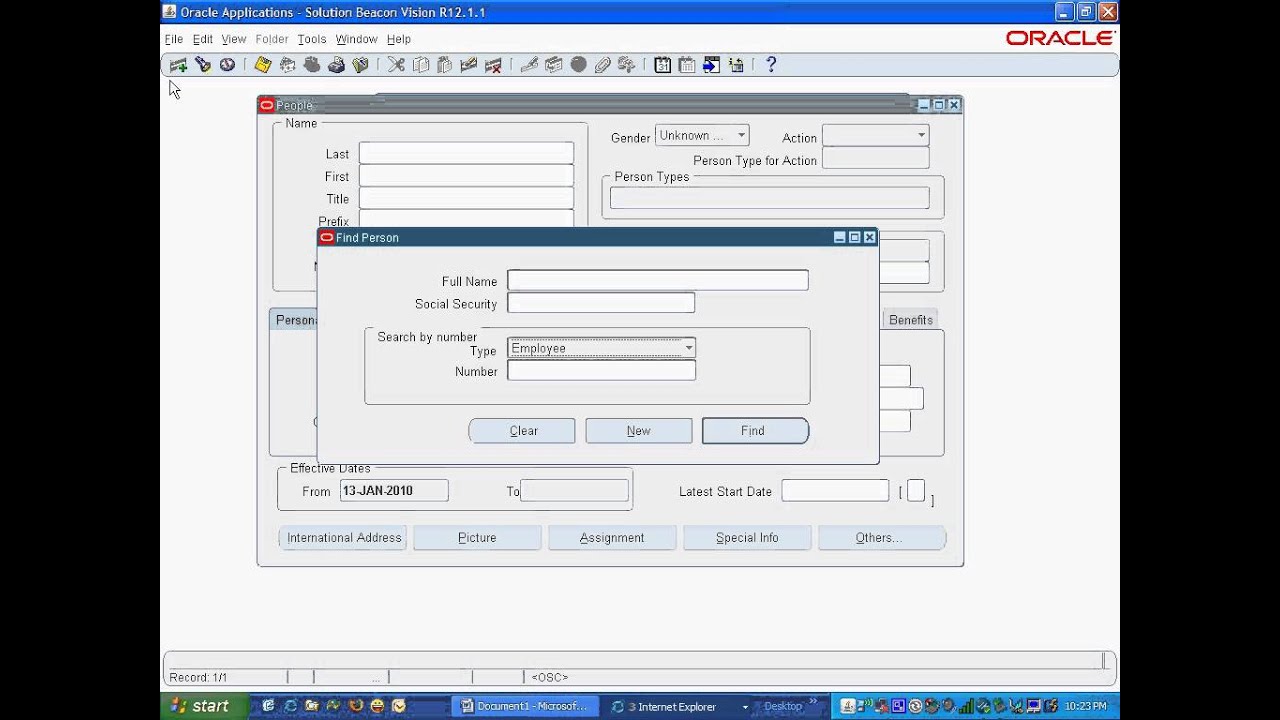
Task: Open the View menu
Action: (x=234, y=39)
